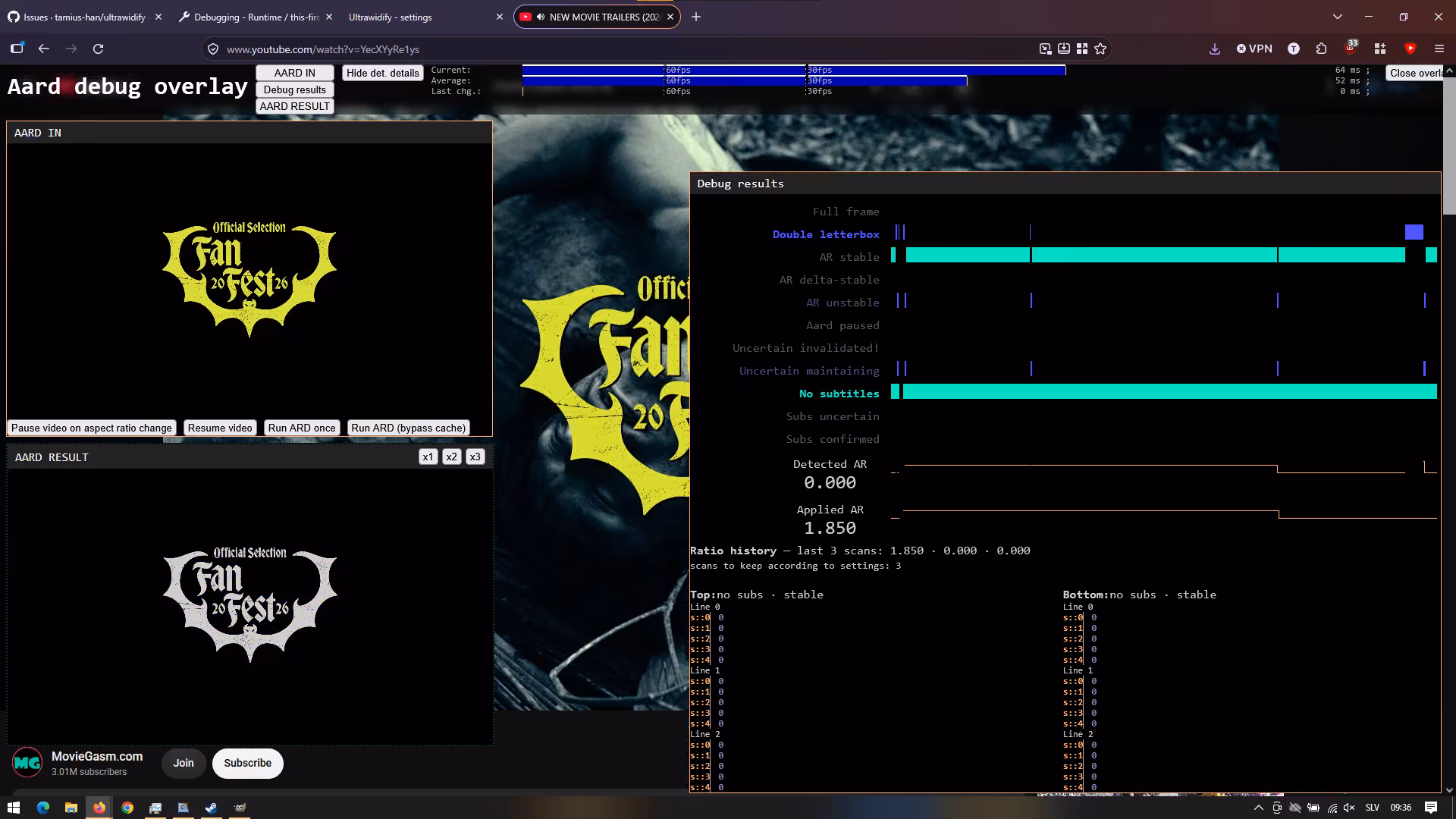The width and height of the screenshot is (1456, 819).
Task: Open the muted volume tray icon
Action: click(x=1349, y=808)
